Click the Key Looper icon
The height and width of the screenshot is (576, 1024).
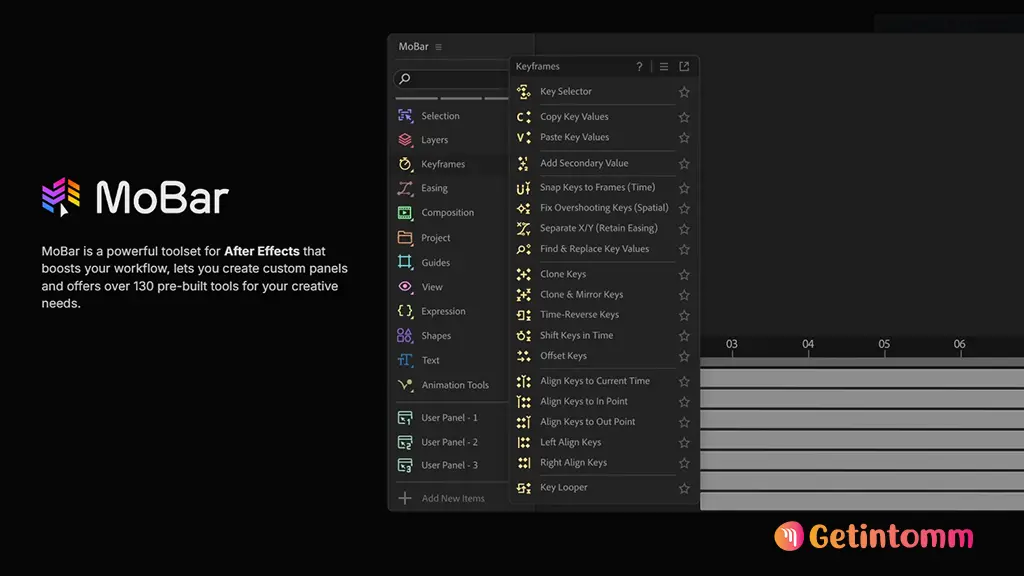tap(524, 488)
